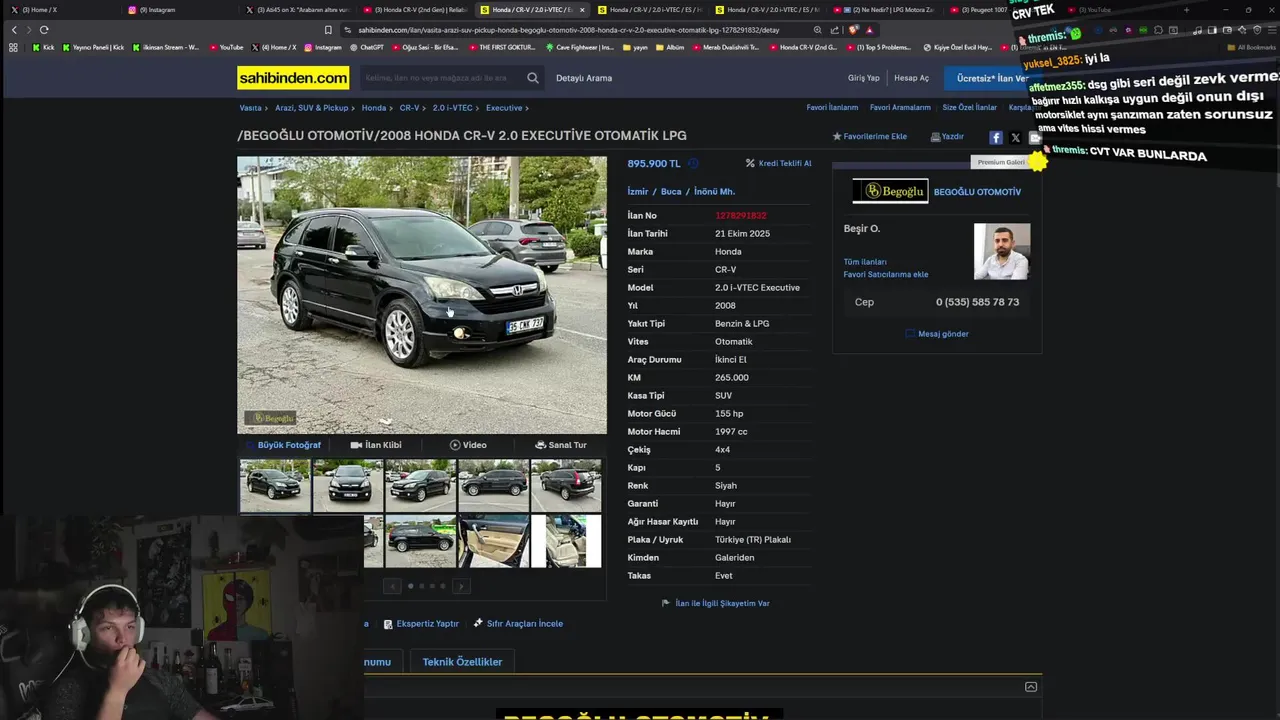Open İlan Klibi tab
This screenshot has width=1280, height=720.
click(376, 445)
